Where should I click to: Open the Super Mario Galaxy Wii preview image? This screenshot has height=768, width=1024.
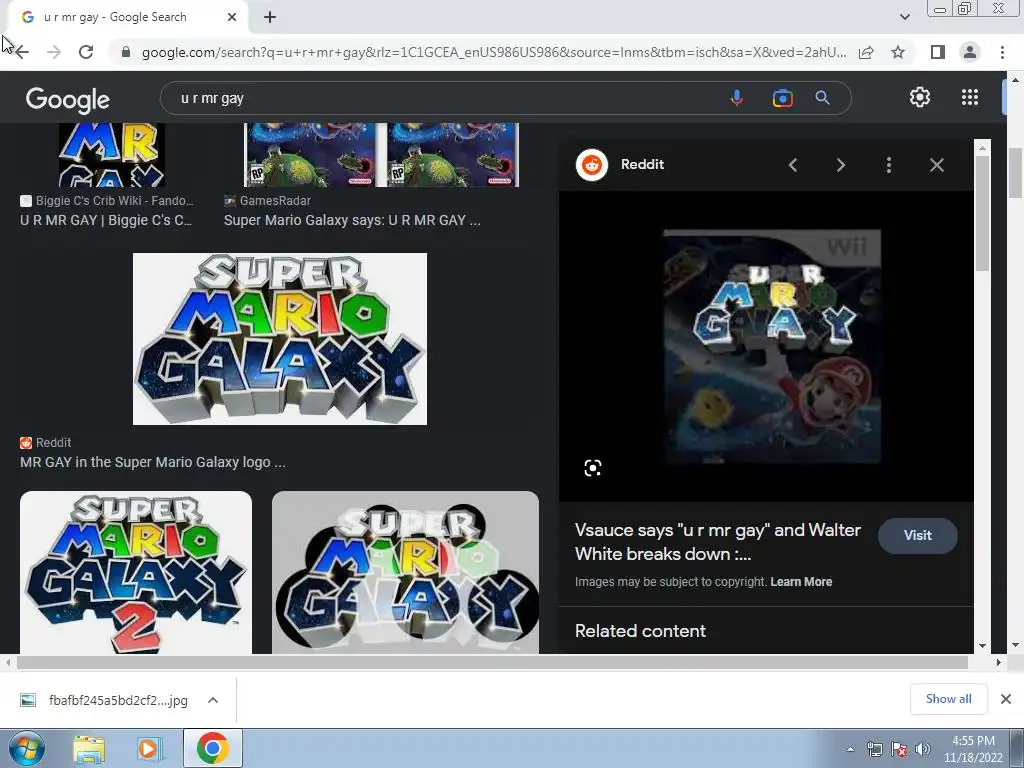(772, 346)
